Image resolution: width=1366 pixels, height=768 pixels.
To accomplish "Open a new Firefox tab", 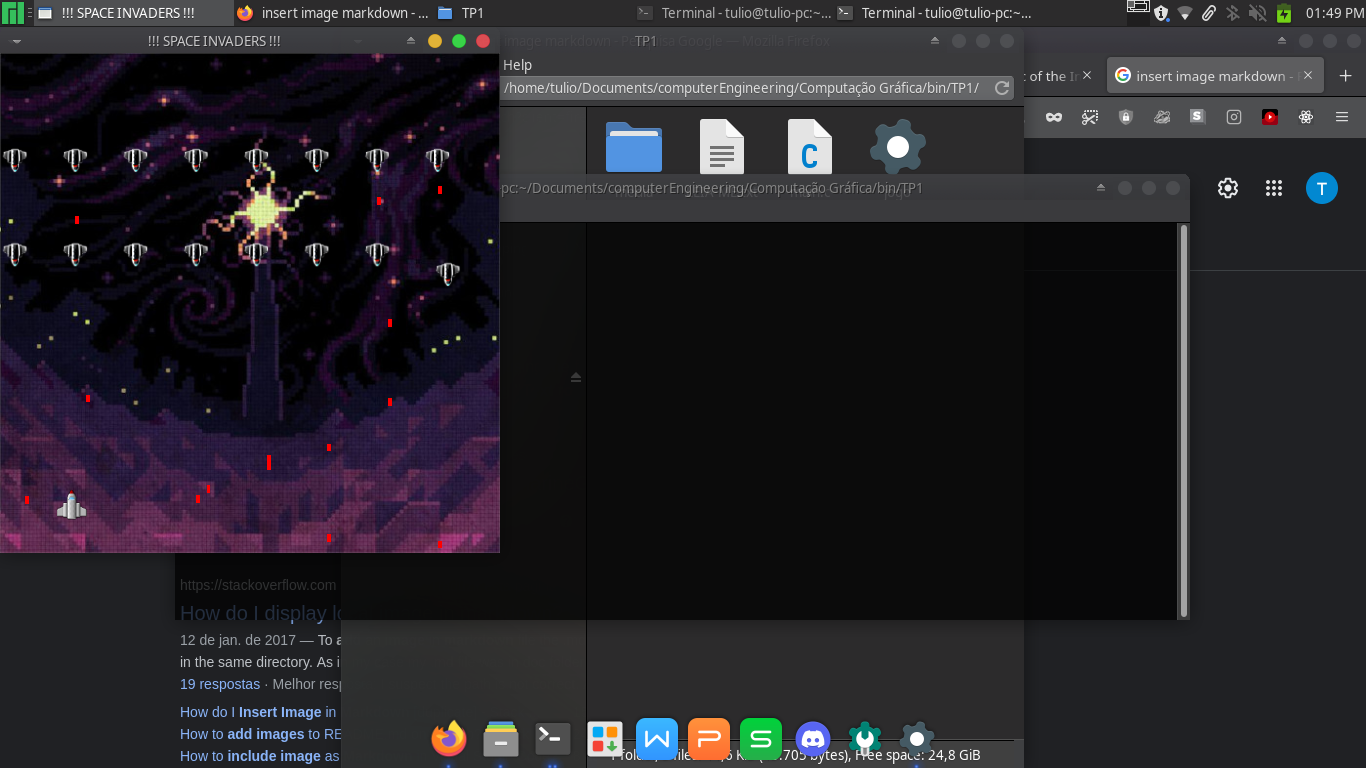I will 1345,76.
